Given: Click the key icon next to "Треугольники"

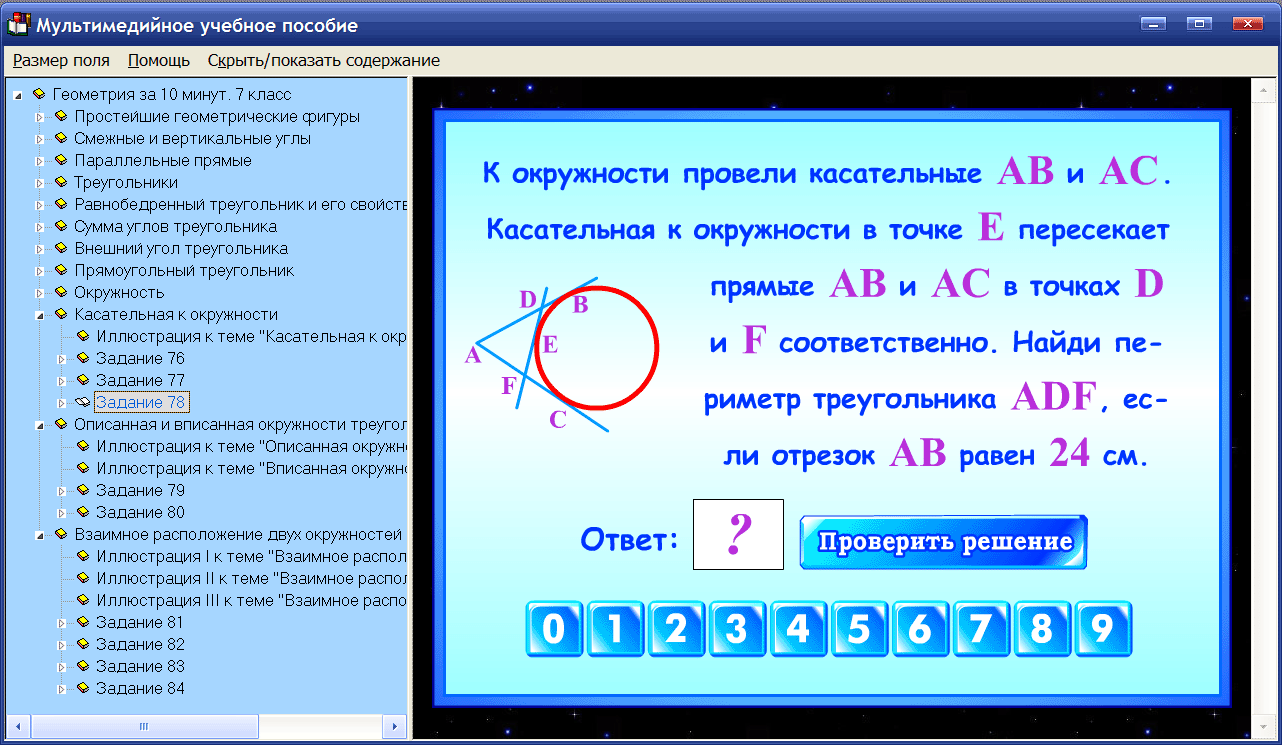Looking at the screenshot, I should click(63, 182).
